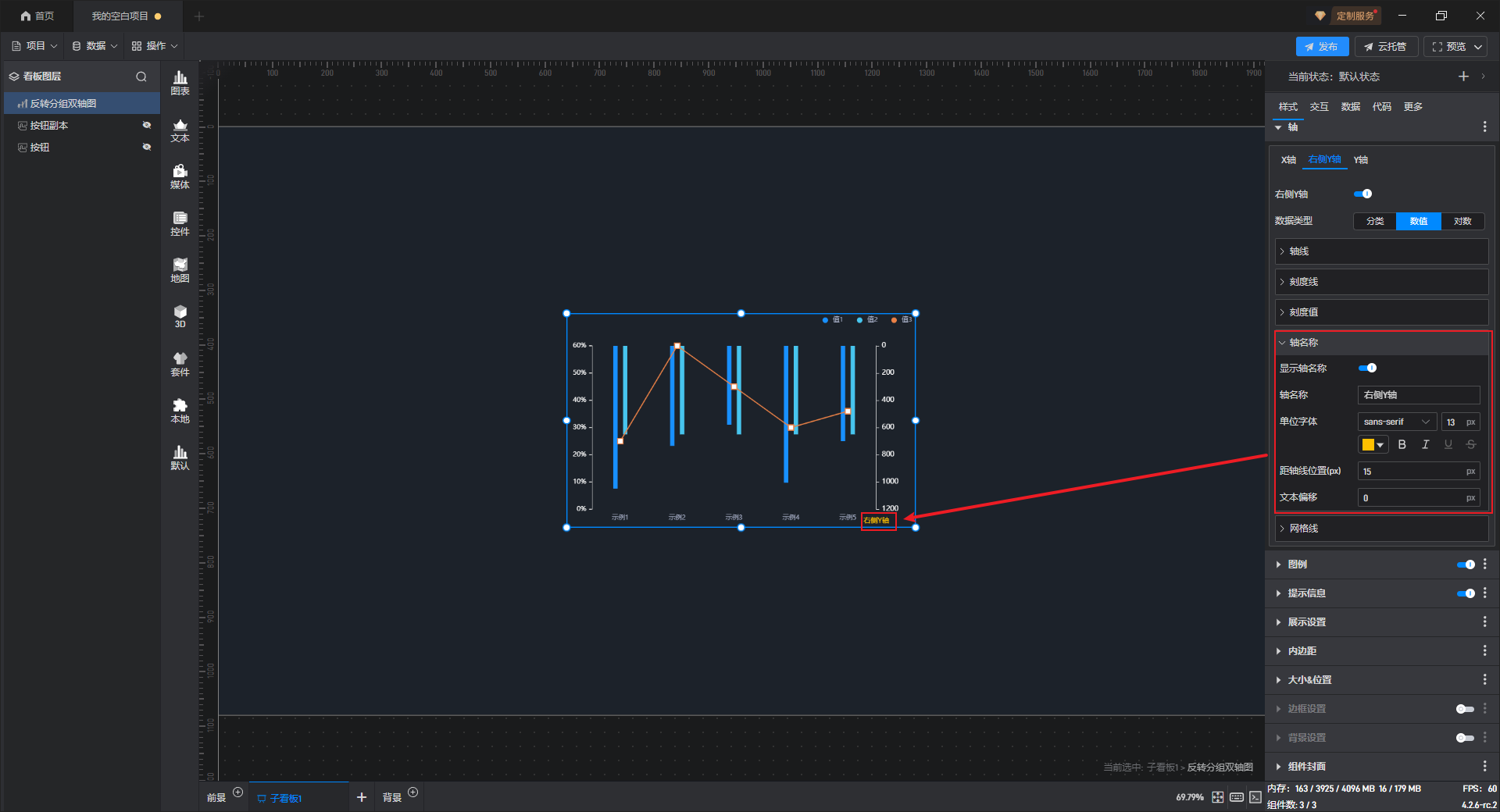Click the keyboard shortcuts icon in status bar
Image resolution: width=1500 pixels, height=812 pixels.
(x=1237, y=797)
